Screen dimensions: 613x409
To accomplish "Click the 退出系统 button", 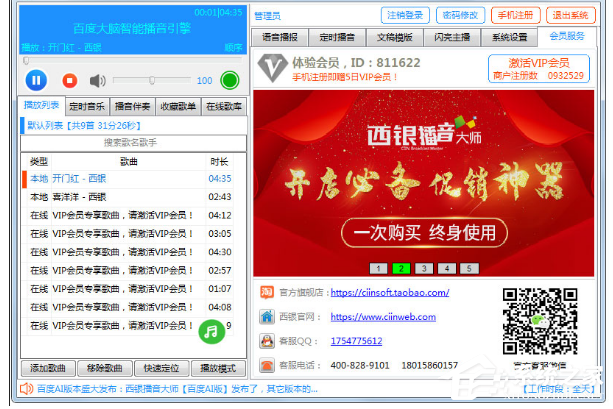I will pos(570,15).
